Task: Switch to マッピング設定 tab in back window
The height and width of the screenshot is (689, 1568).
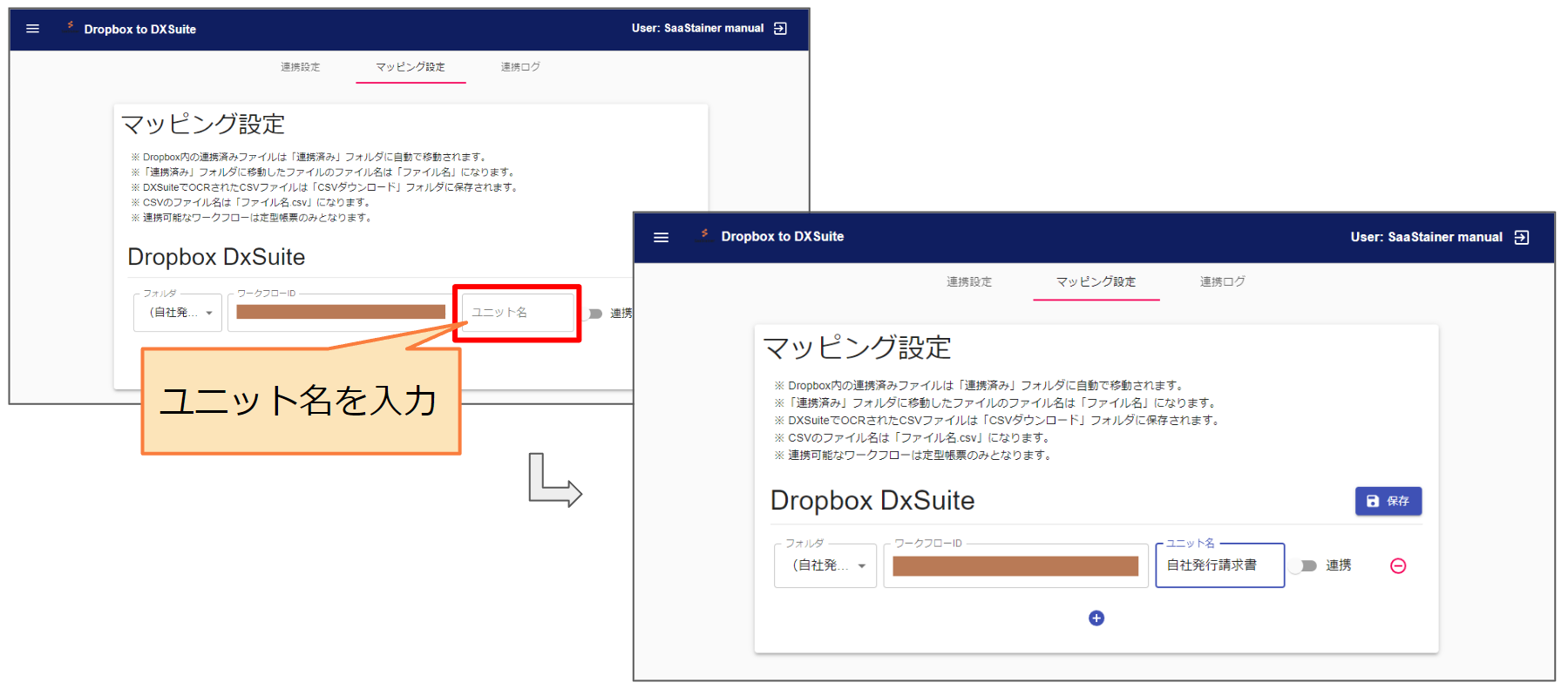Action: [x=411, y=67]
